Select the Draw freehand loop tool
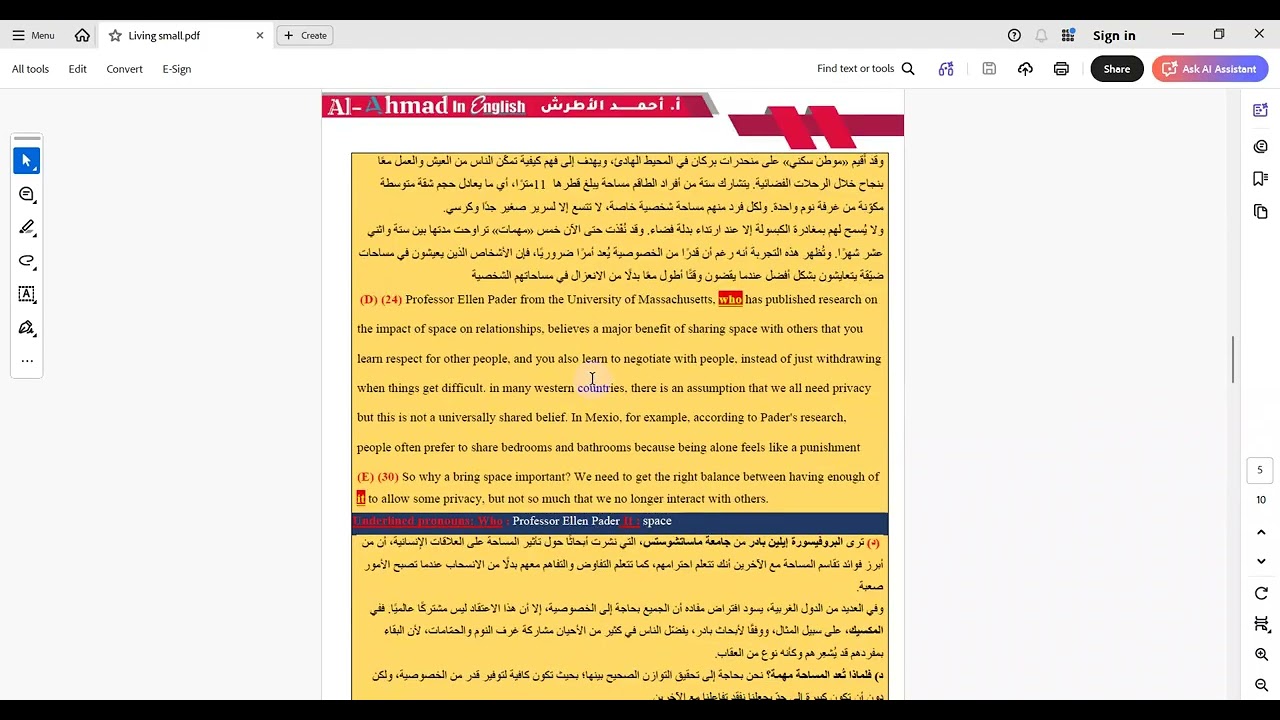This screenshot has height=720, width=1280. [27, 261]
